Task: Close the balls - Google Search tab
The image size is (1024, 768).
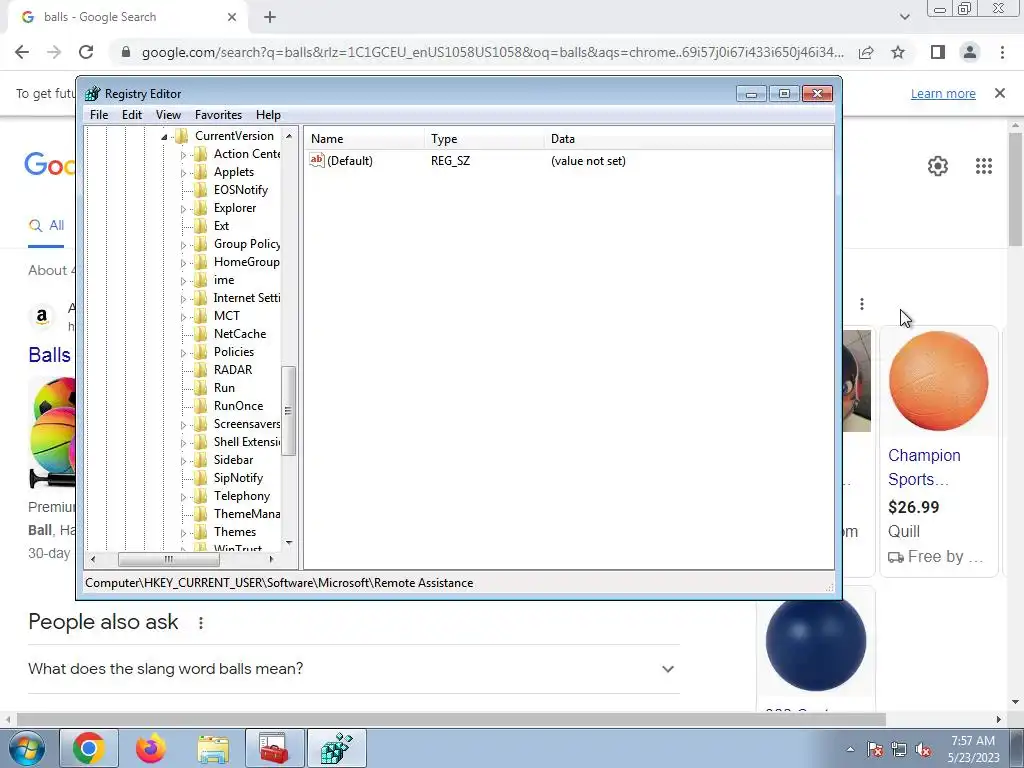Action: click(232, 18)
